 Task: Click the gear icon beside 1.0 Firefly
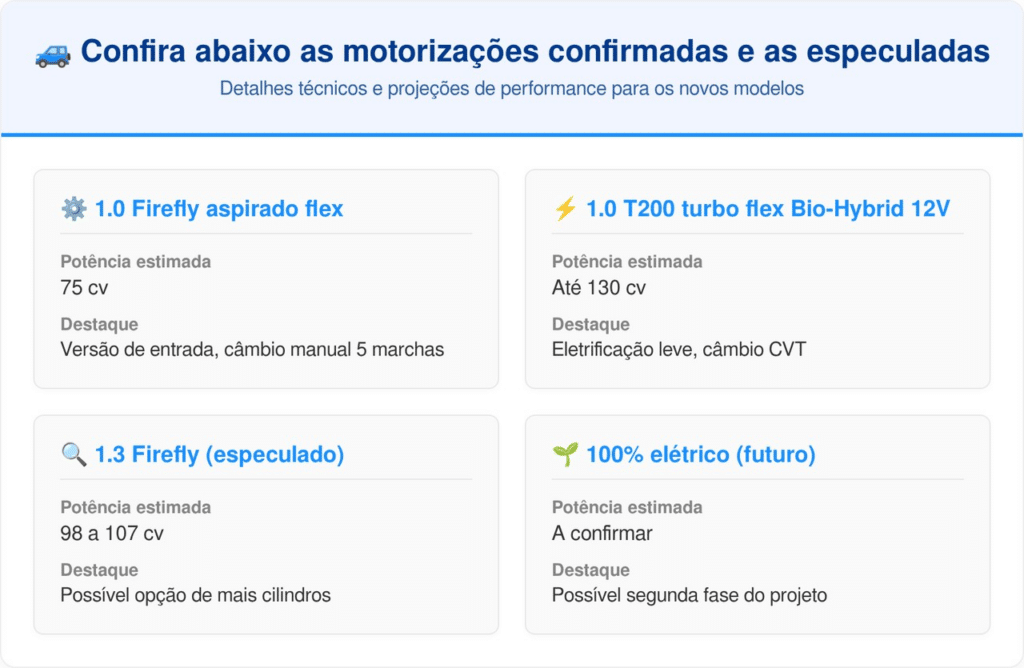click(73, 209)
